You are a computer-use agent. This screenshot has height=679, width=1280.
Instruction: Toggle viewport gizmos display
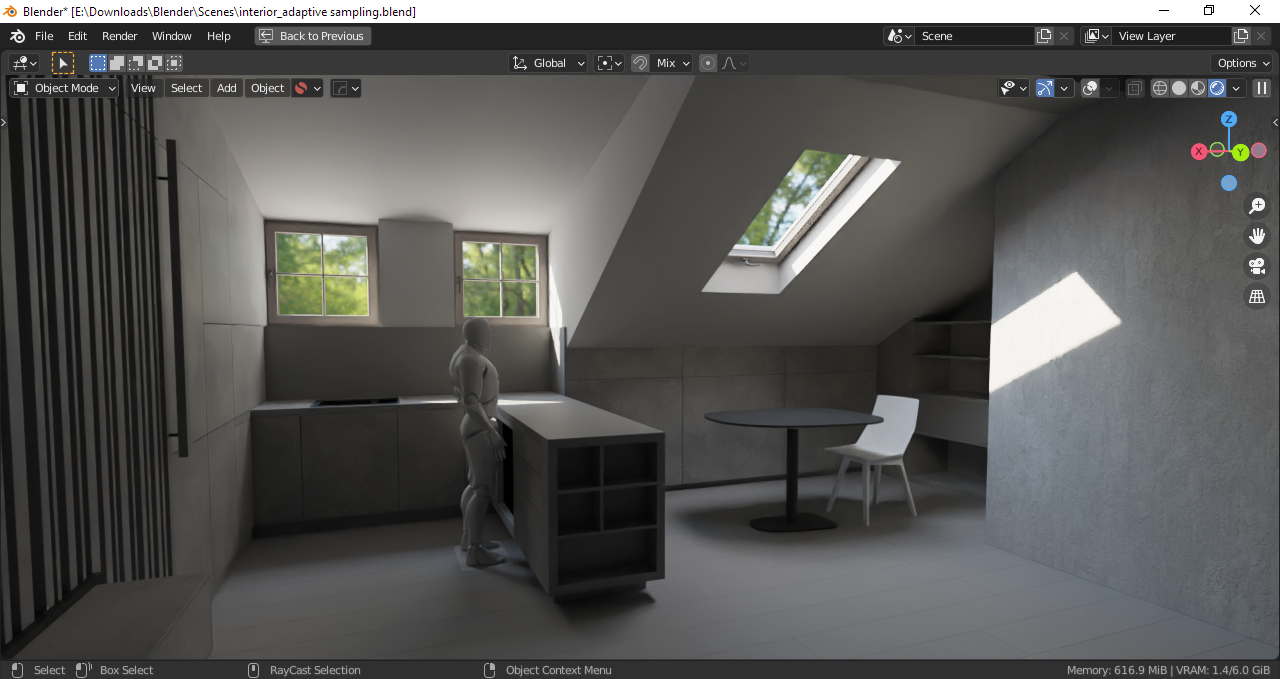[x=1045, y=88]
